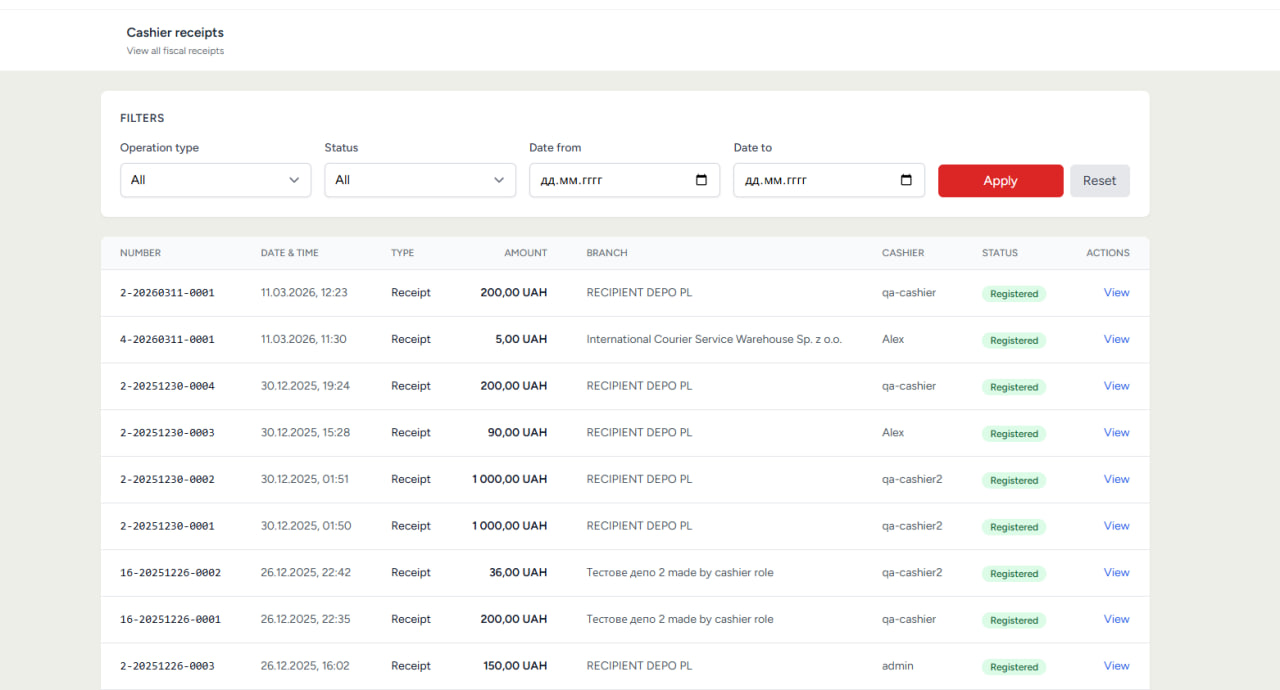Click the red Apply button
The height and width of the screenshot is (690, 1280).
[x=1000, y=181]
